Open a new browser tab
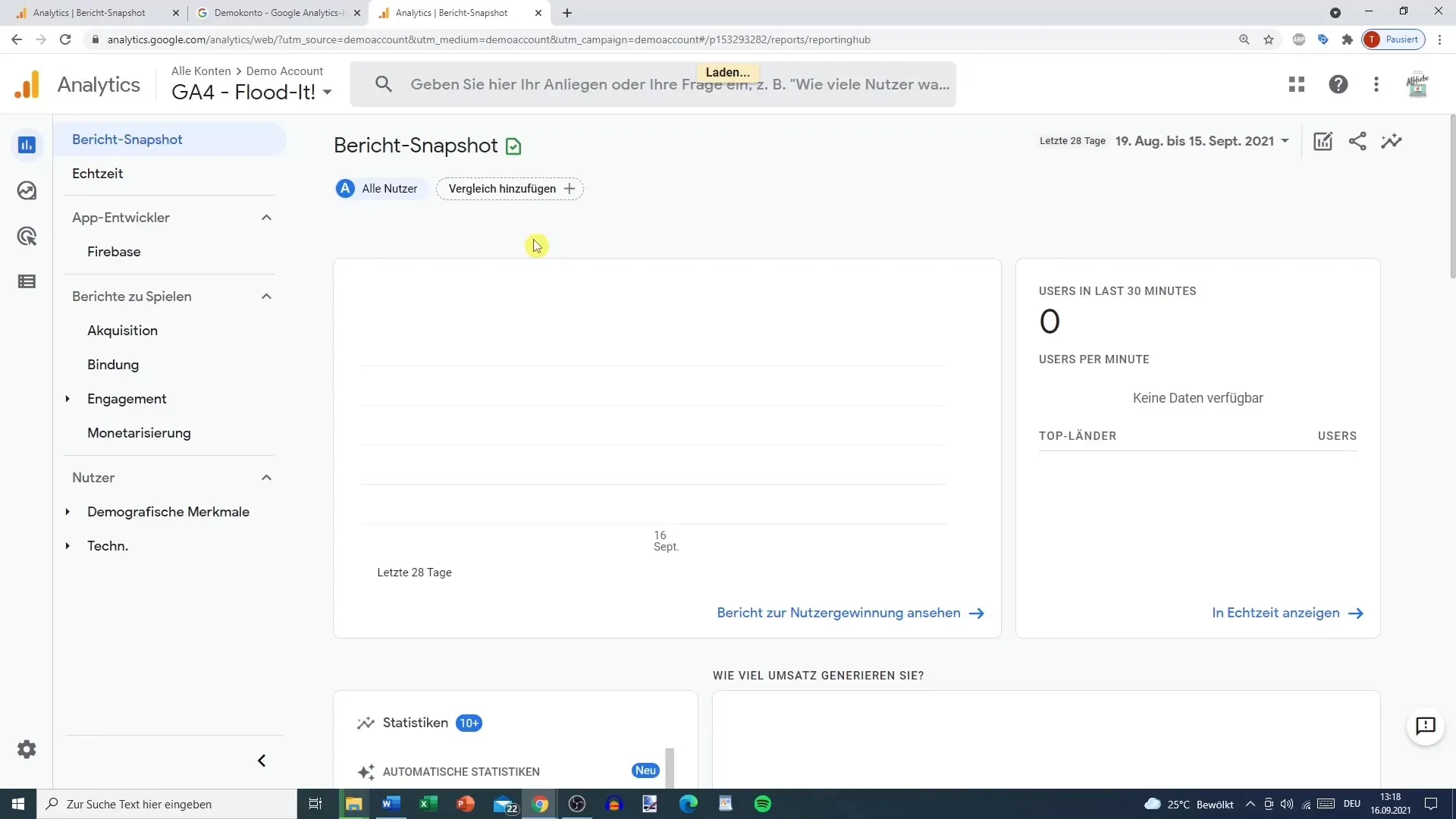This screenshot has width=1456, height=819. click(x=567, y=13)
